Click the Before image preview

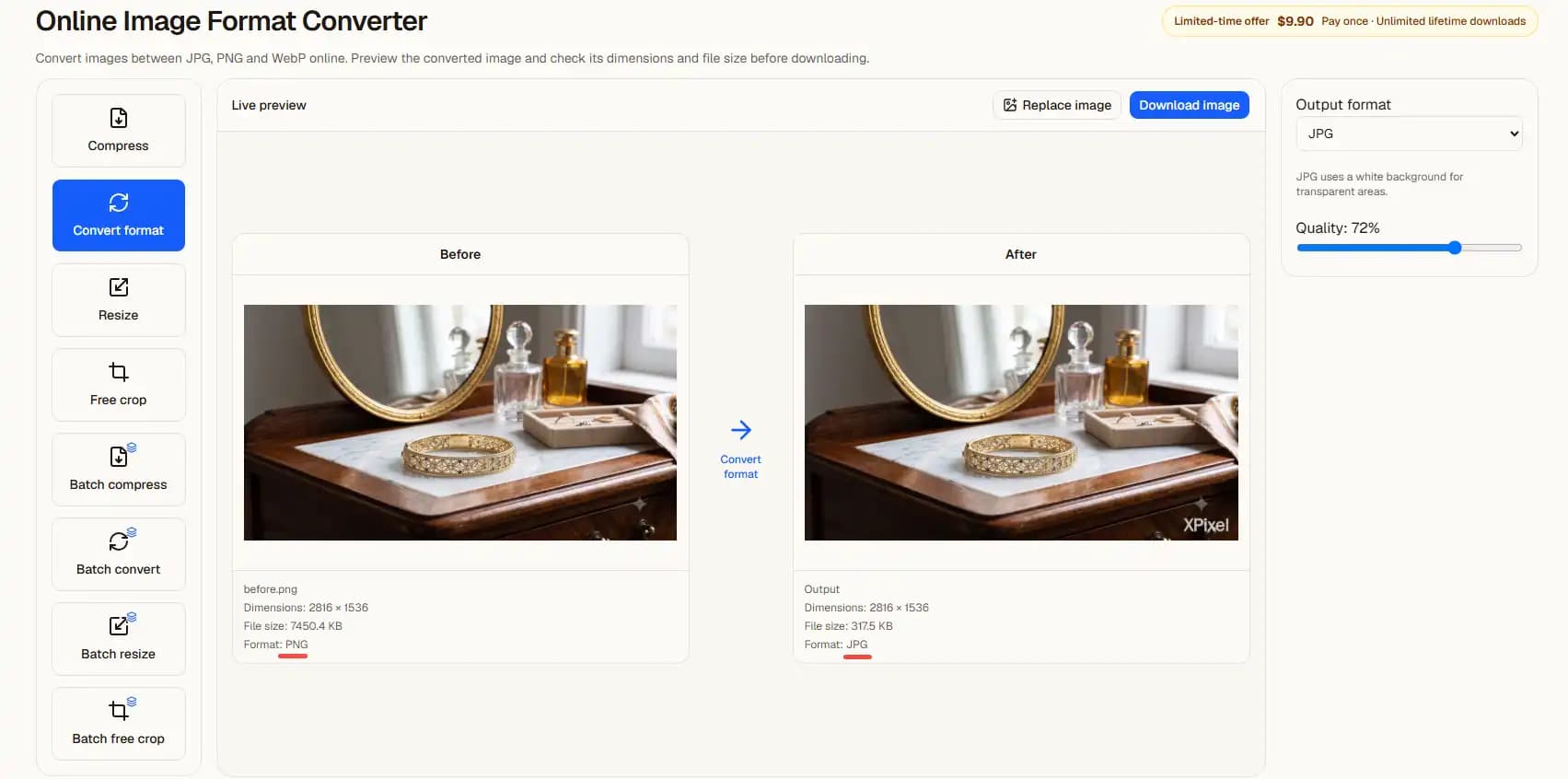(x=460, y=423)
